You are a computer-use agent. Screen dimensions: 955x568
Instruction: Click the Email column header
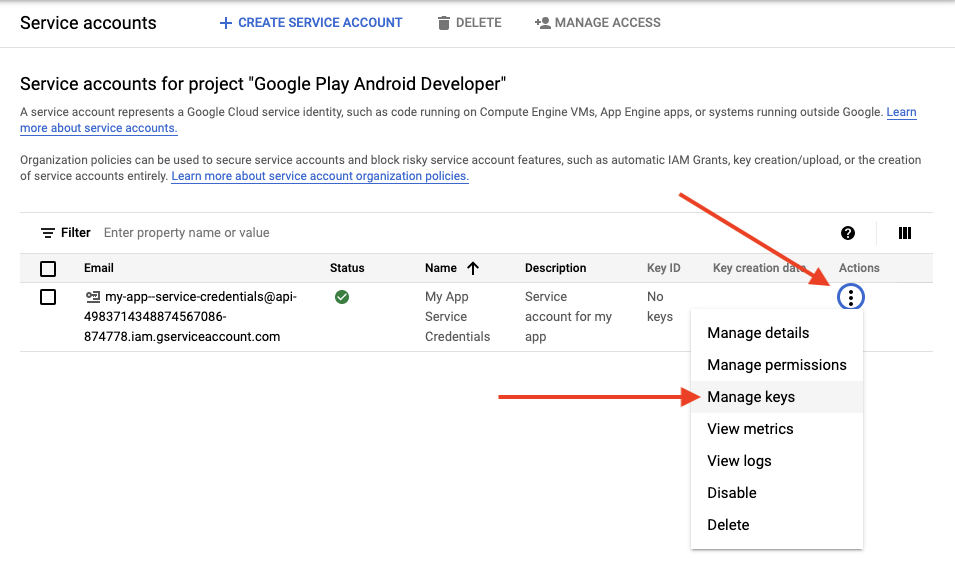(x=99, y=268)
